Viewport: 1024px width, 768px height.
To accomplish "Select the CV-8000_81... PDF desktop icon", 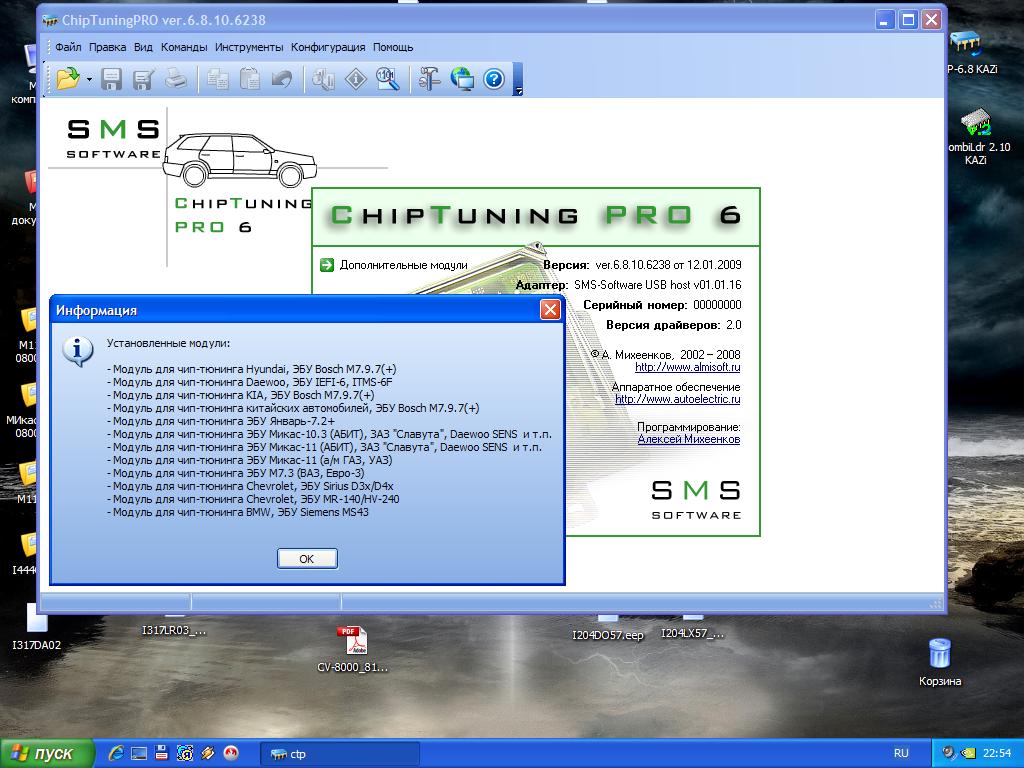I will pyautogui.click(x=352, y=648).
